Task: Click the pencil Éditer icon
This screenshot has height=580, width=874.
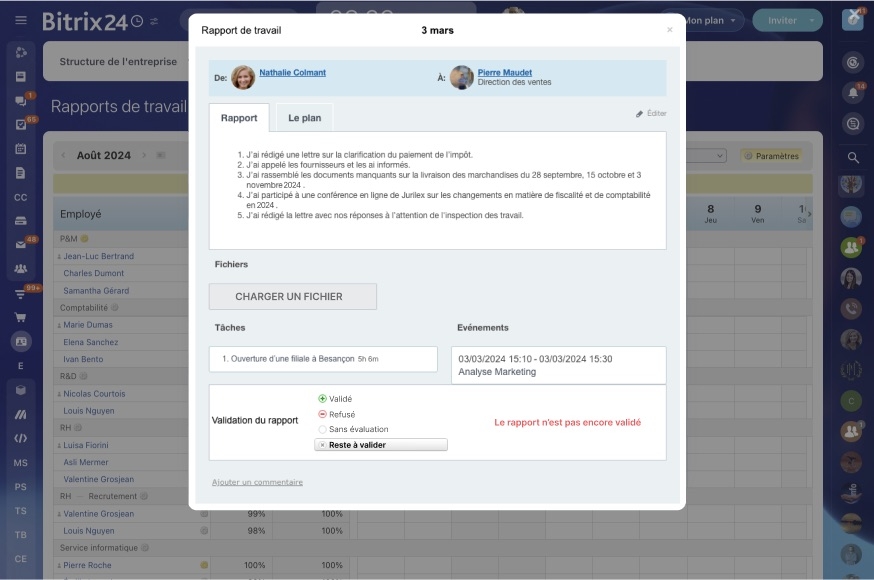Action: (x=639, y=114)
